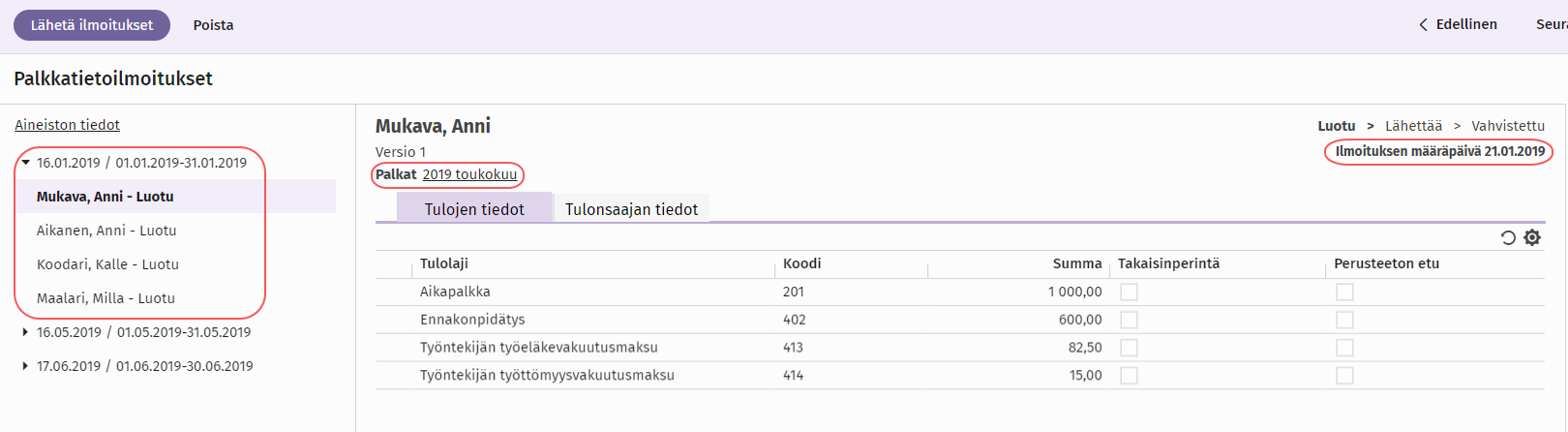Open table settings gear icon
The width and height of the screenshot is (1568, 432).
1532,237
